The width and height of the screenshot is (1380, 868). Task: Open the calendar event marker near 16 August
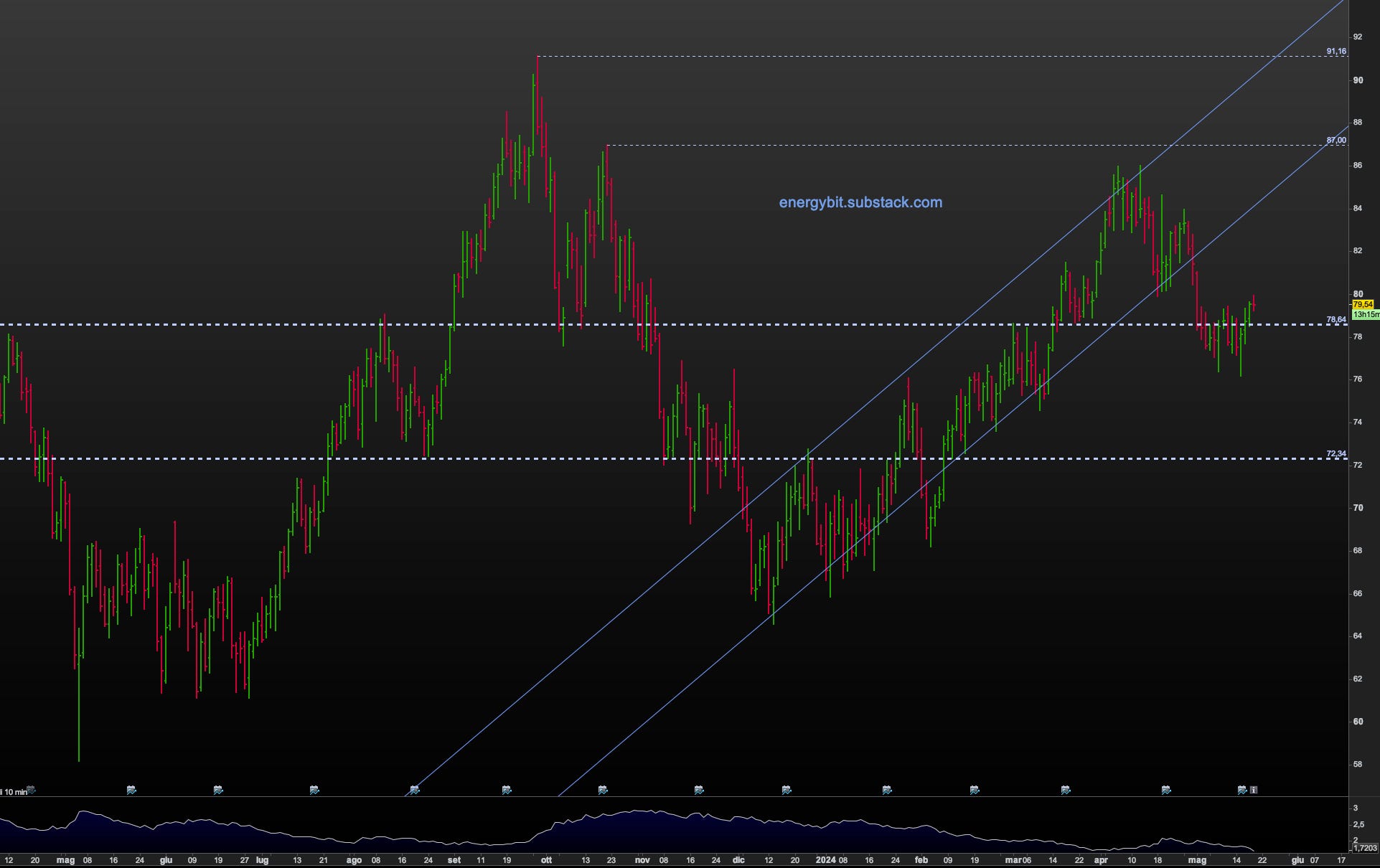point(414,790)
